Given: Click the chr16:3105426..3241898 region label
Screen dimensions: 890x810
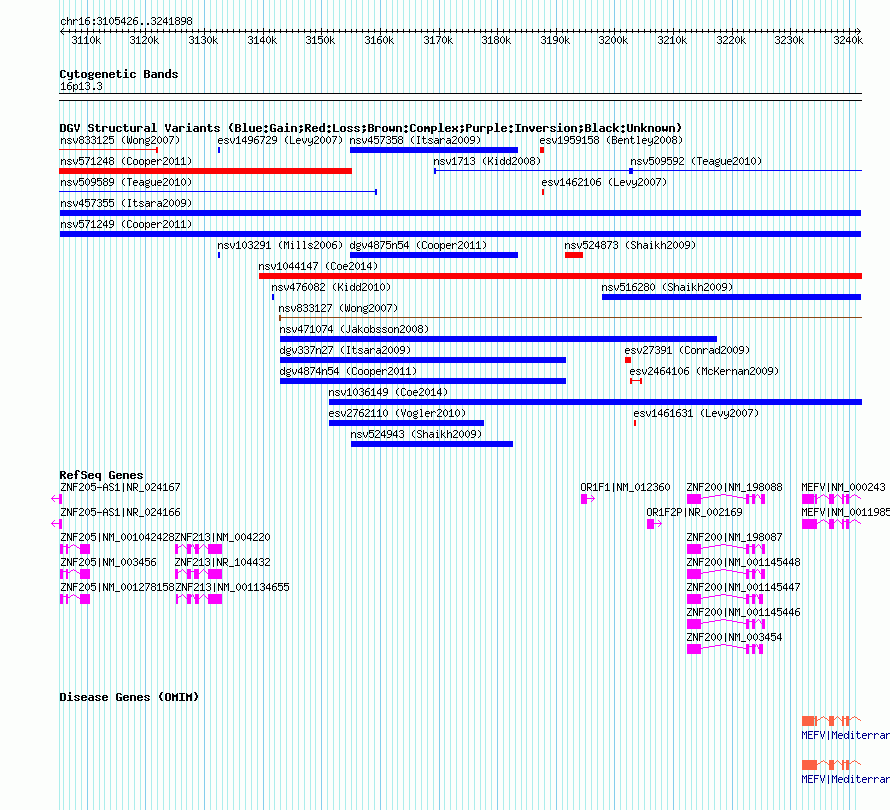Looking at the screenshot, I should [126, 21].
